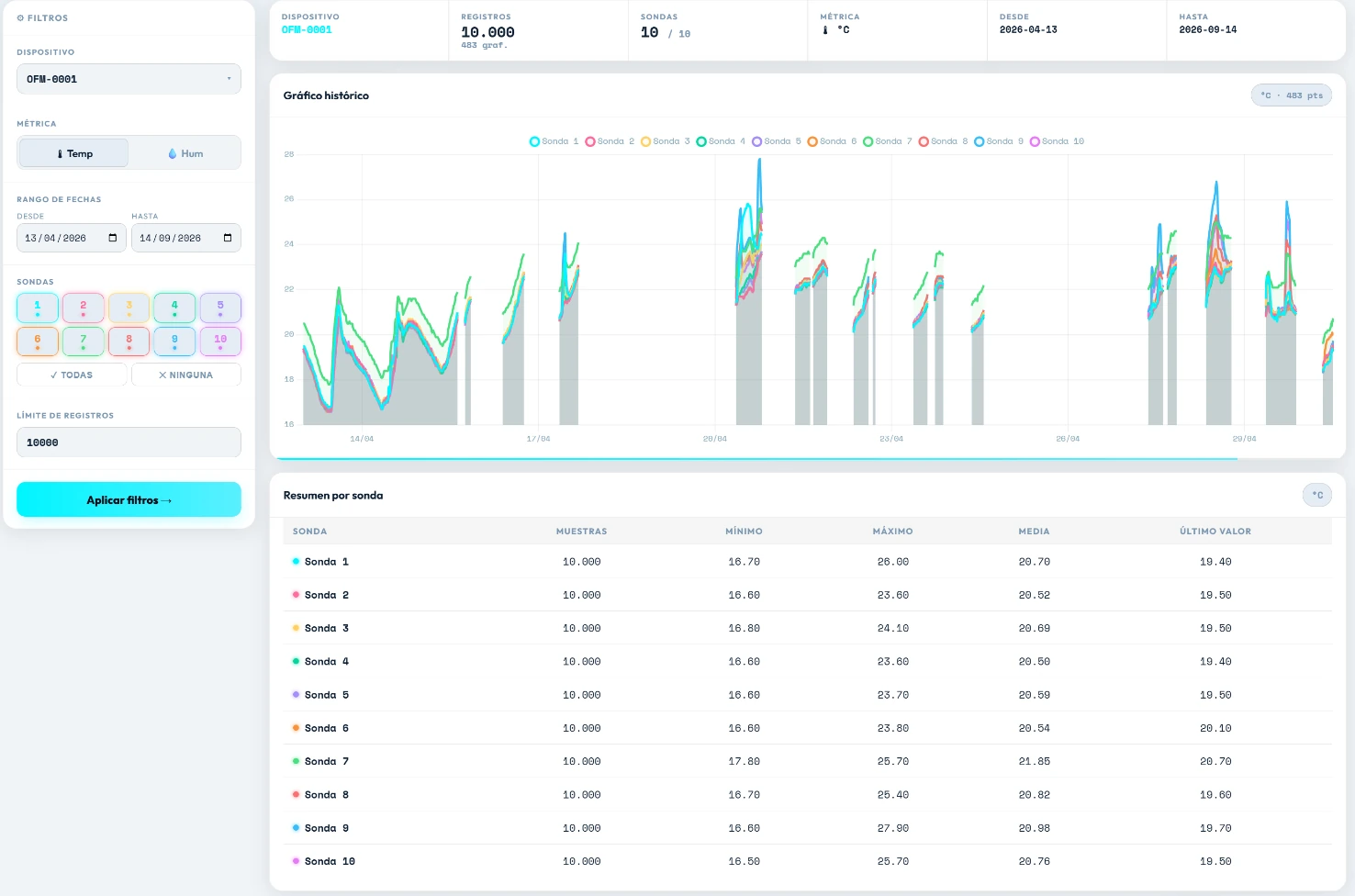Click the Sonda 6 marker in the chart legend
Image resolution: width=1355 pixels, height=896 pixels.
[812, 141]
